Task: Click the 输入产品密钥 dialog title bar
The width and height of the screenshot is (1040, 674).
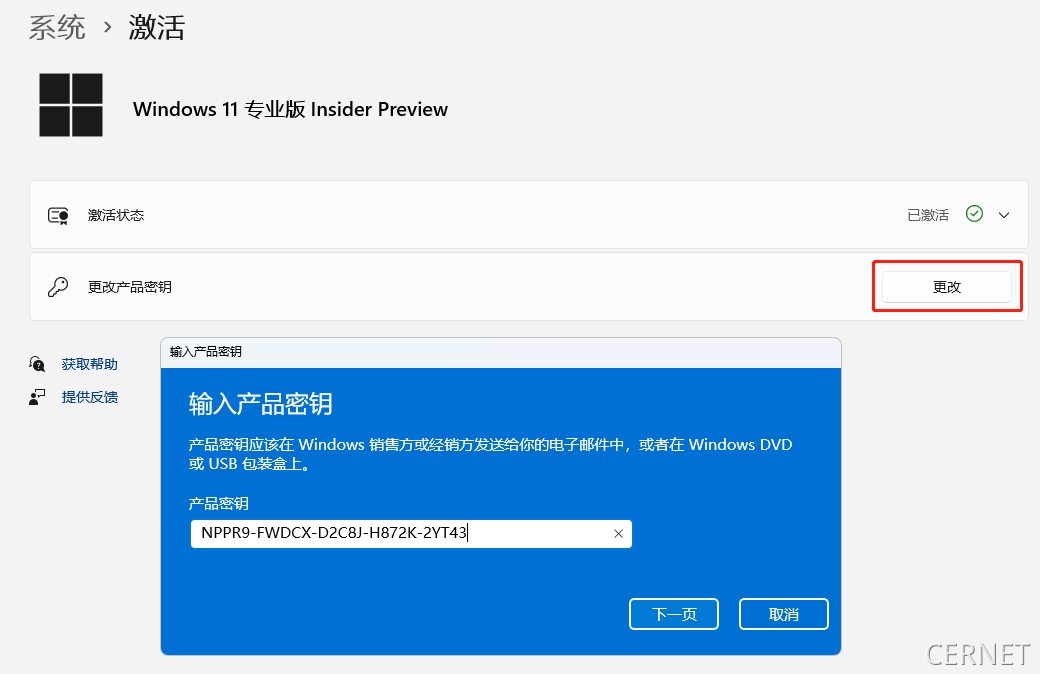Action: (500, 352)
